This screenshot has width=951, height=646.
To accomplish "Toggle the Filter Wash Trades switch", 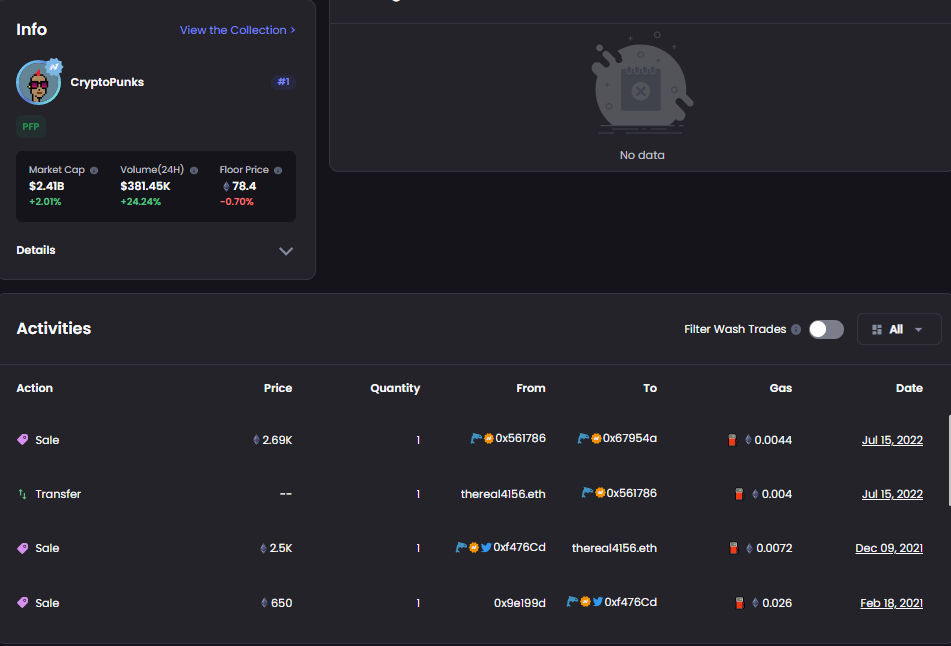I will tap(826, 329).
